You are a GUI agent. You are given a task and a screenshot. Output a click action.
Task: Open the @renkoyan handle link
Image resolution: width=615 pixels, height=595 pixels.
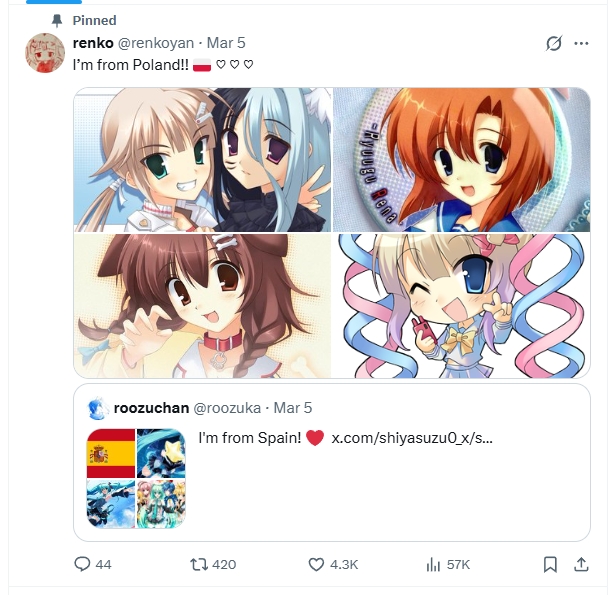156,43
